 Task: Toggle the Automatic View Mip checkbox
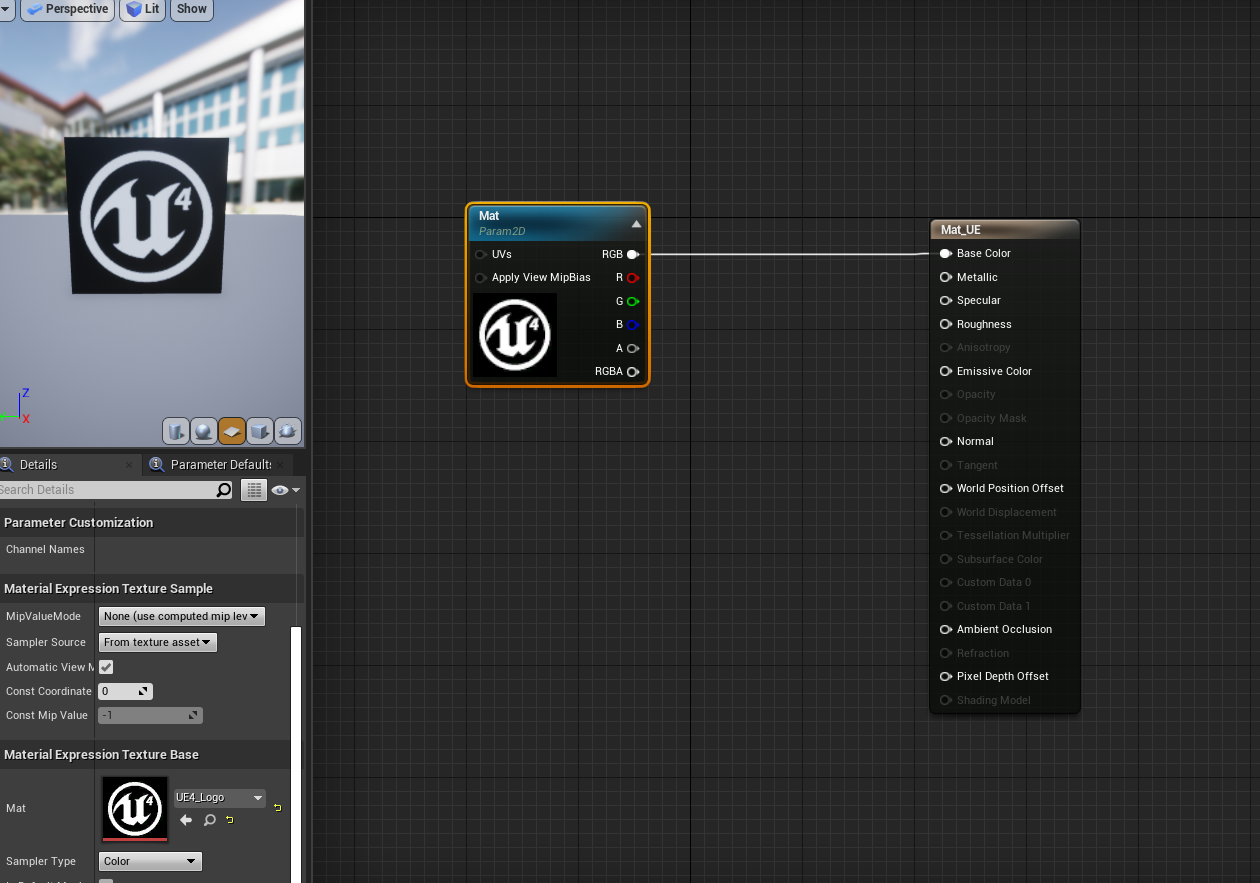click(x=105, y=667)
